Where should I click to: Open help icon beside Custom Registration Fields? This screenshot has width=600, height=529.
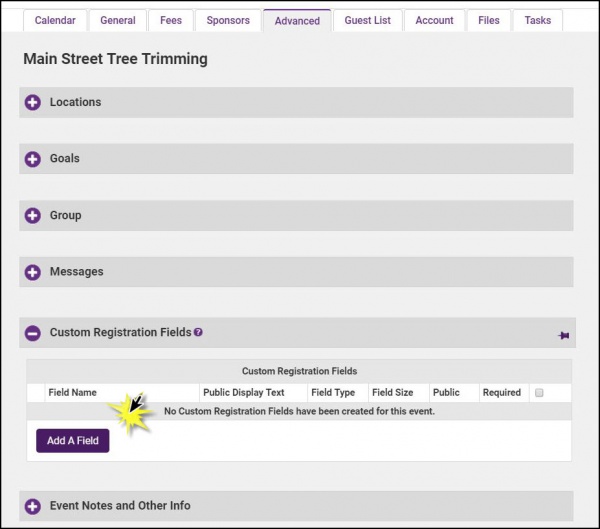[x=198, y=332]
